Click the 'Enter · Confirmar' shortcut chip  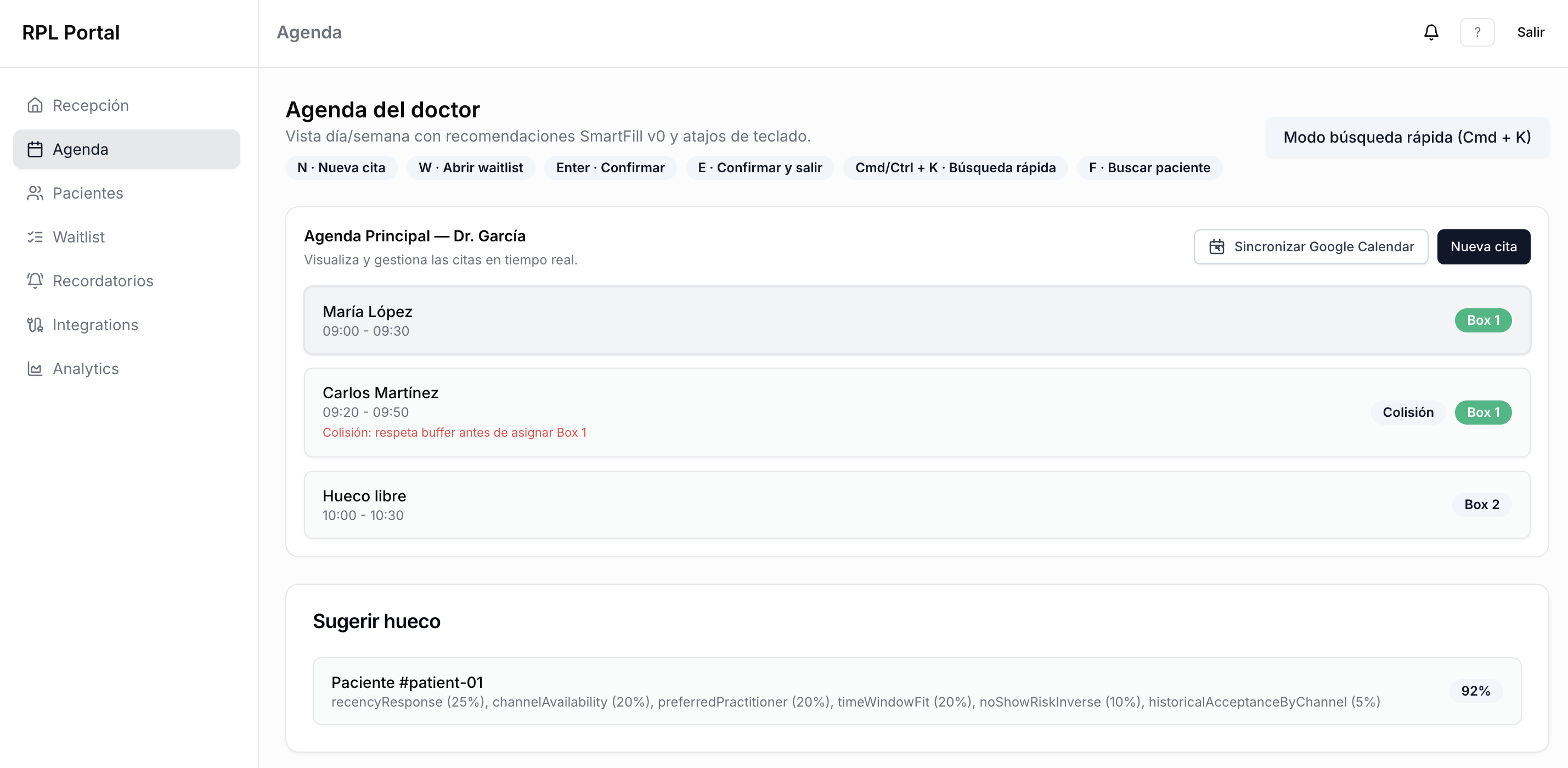pyautogui.click(x=610, y=167)
